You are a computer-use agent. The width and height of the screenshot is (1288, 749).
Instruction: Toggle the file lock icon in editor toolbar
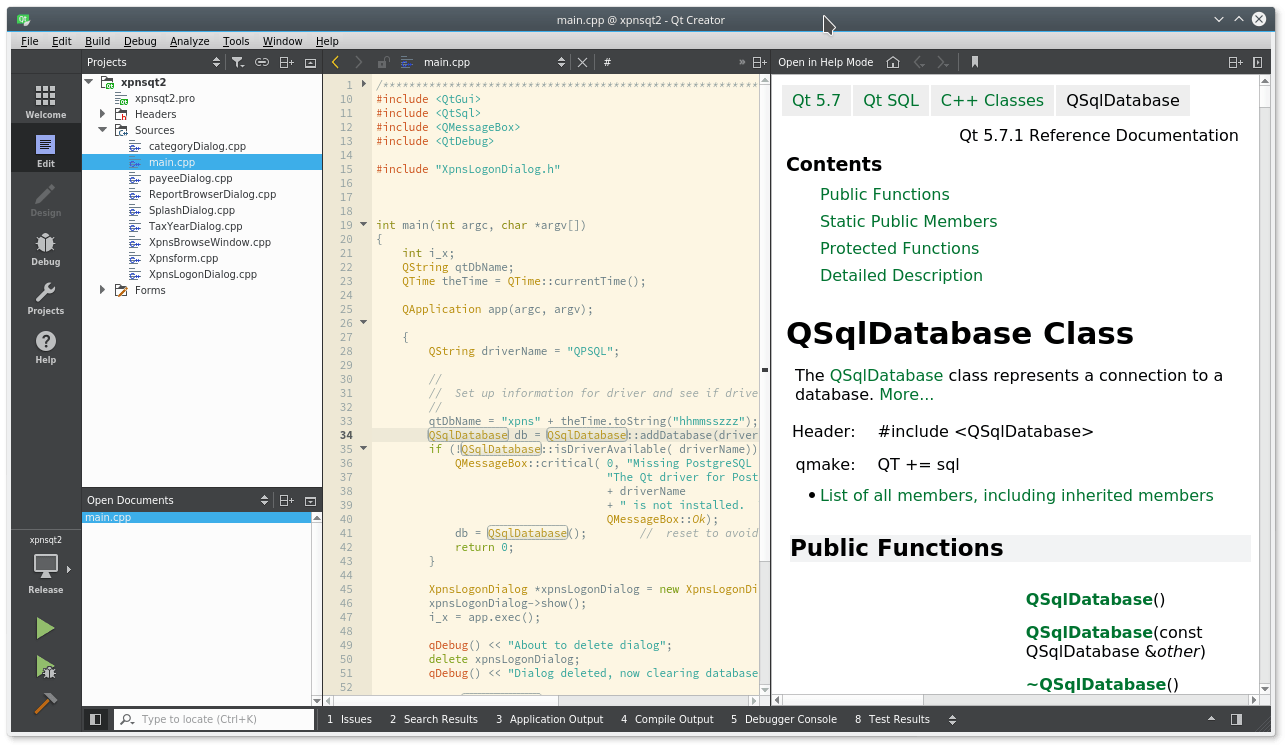pos(382,62)
